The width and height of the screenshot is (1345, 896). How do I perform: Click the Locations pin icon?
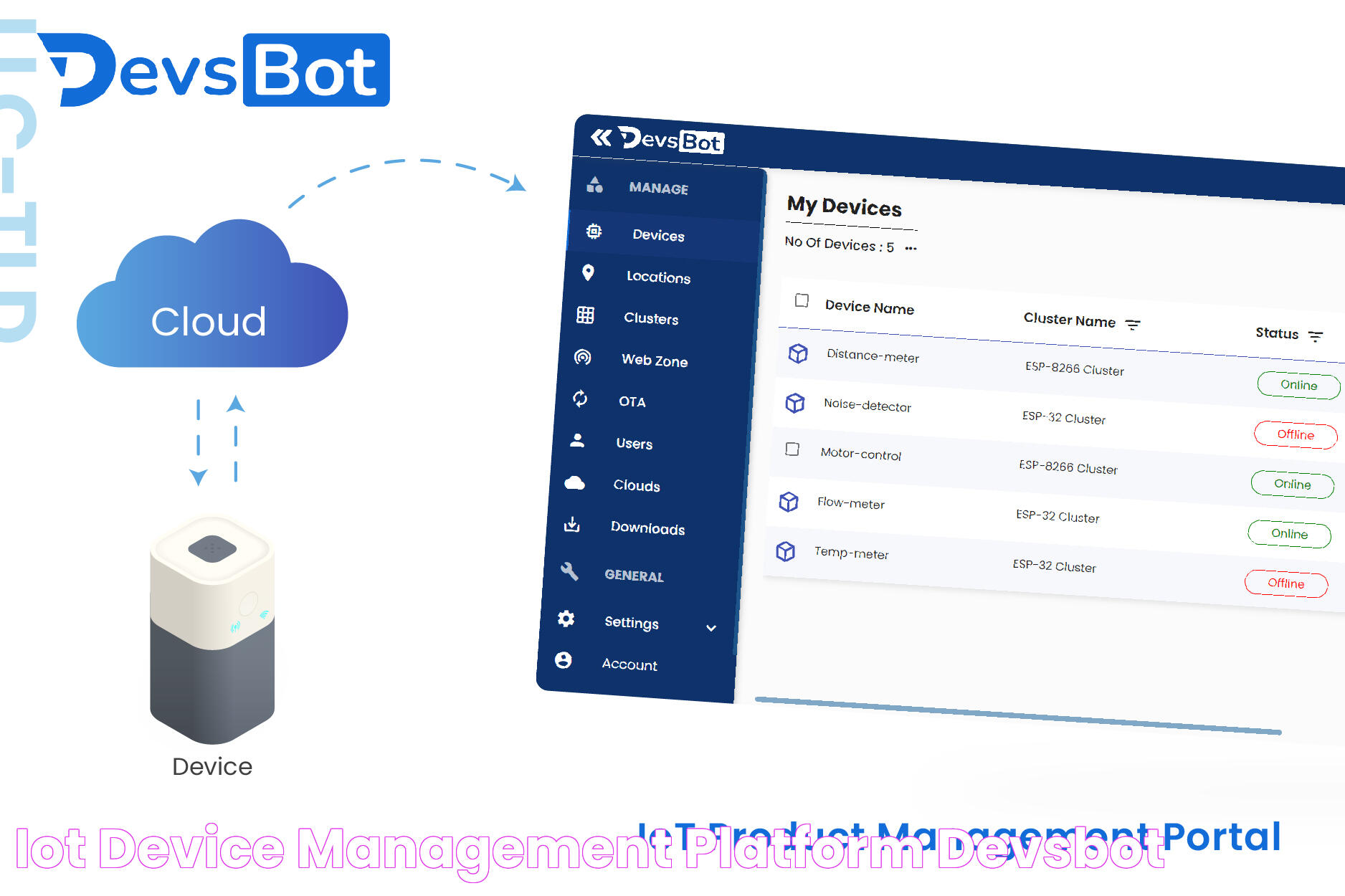588,272
